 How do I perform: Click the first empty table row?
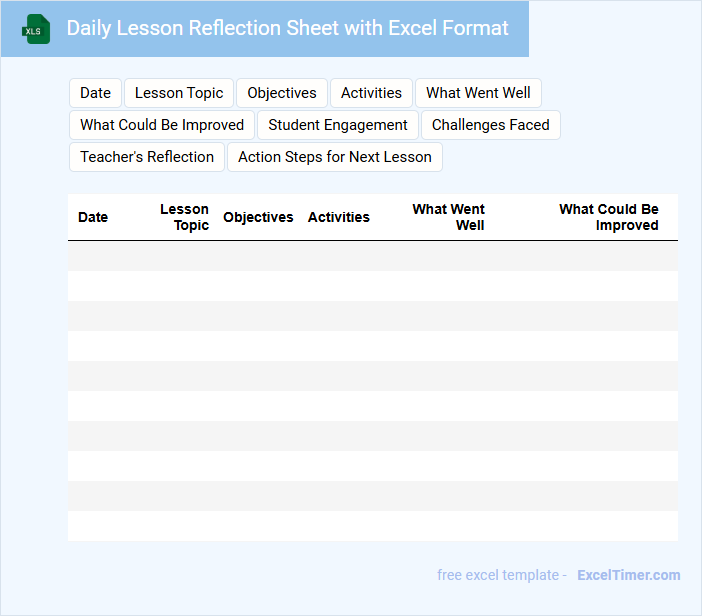coord(373,256)
